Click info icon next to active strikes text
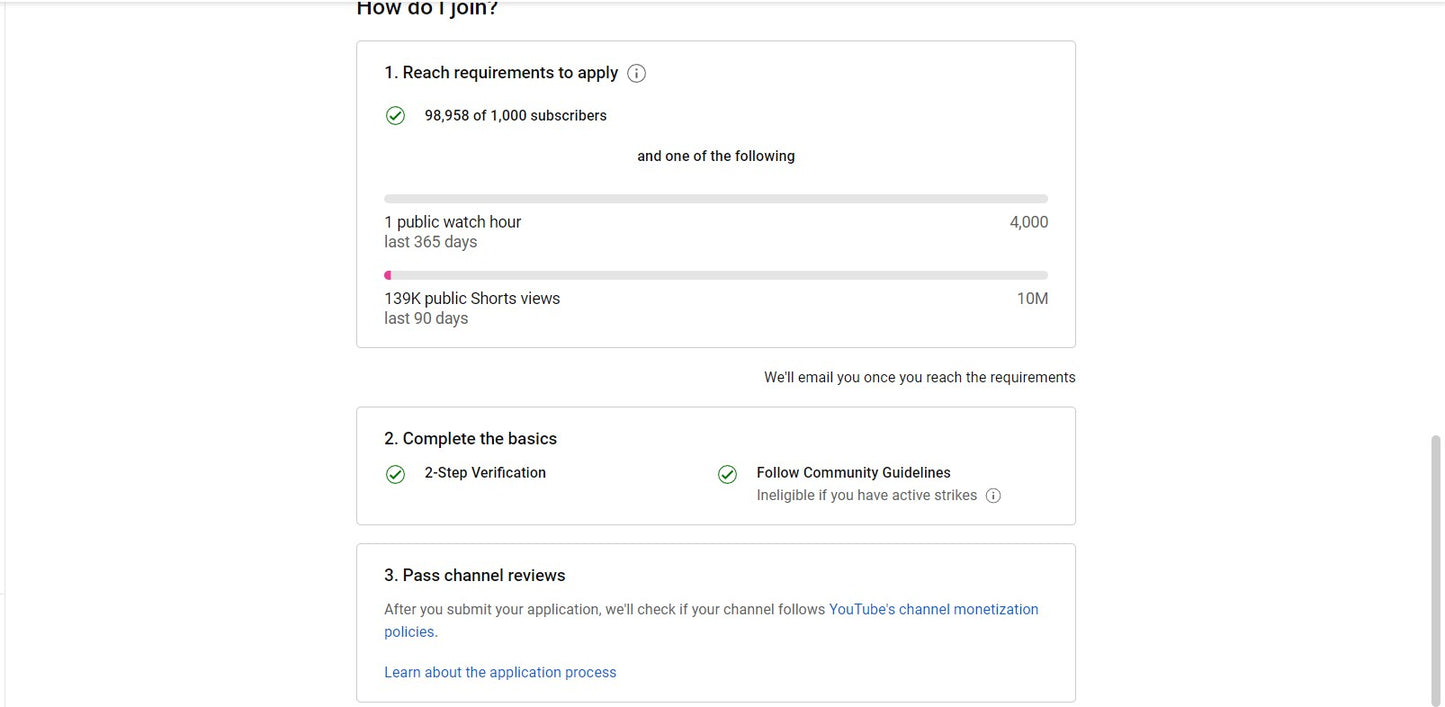The image size is (1445, 707). tap(993, 496)
